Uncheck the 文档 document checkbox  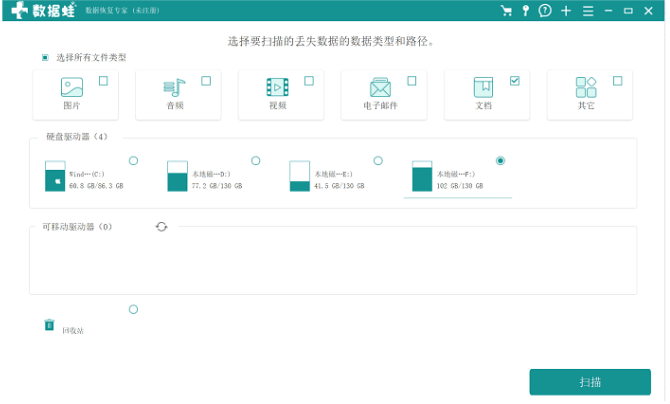tap(515, 81)
